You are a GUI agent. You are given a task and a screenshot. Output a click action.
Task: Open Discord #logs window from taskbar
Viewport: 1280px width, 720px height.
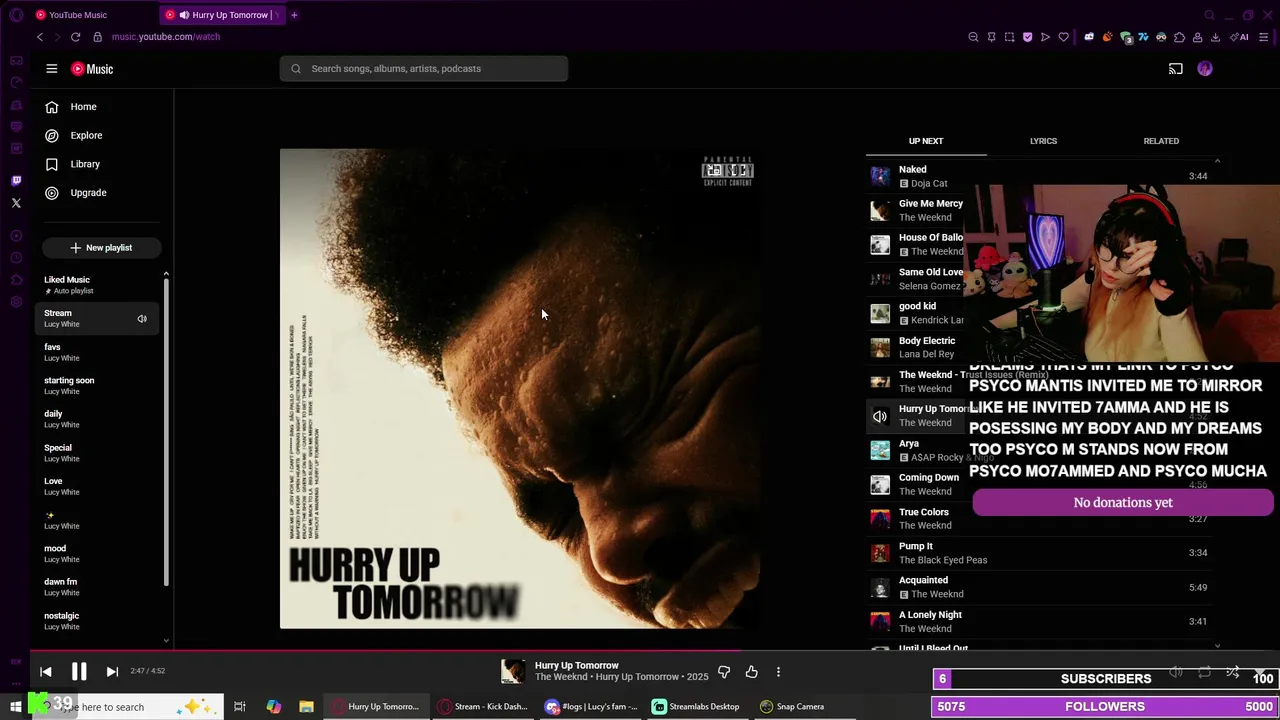click(x=592, y=707)
